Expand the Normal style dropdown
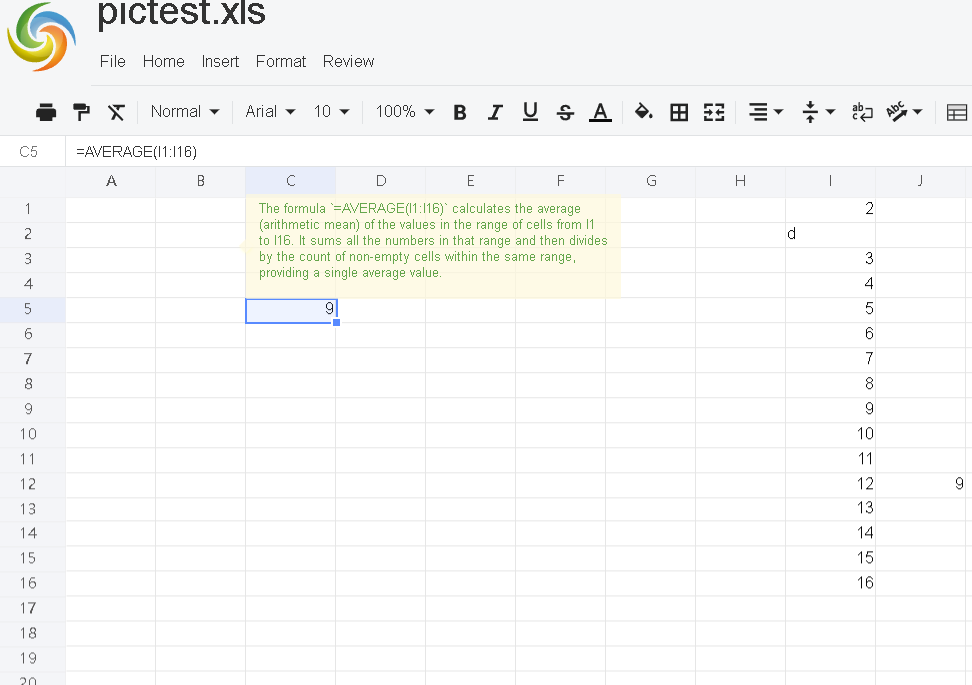The width and height of the screenshot is (972, 685). (185, 112)
